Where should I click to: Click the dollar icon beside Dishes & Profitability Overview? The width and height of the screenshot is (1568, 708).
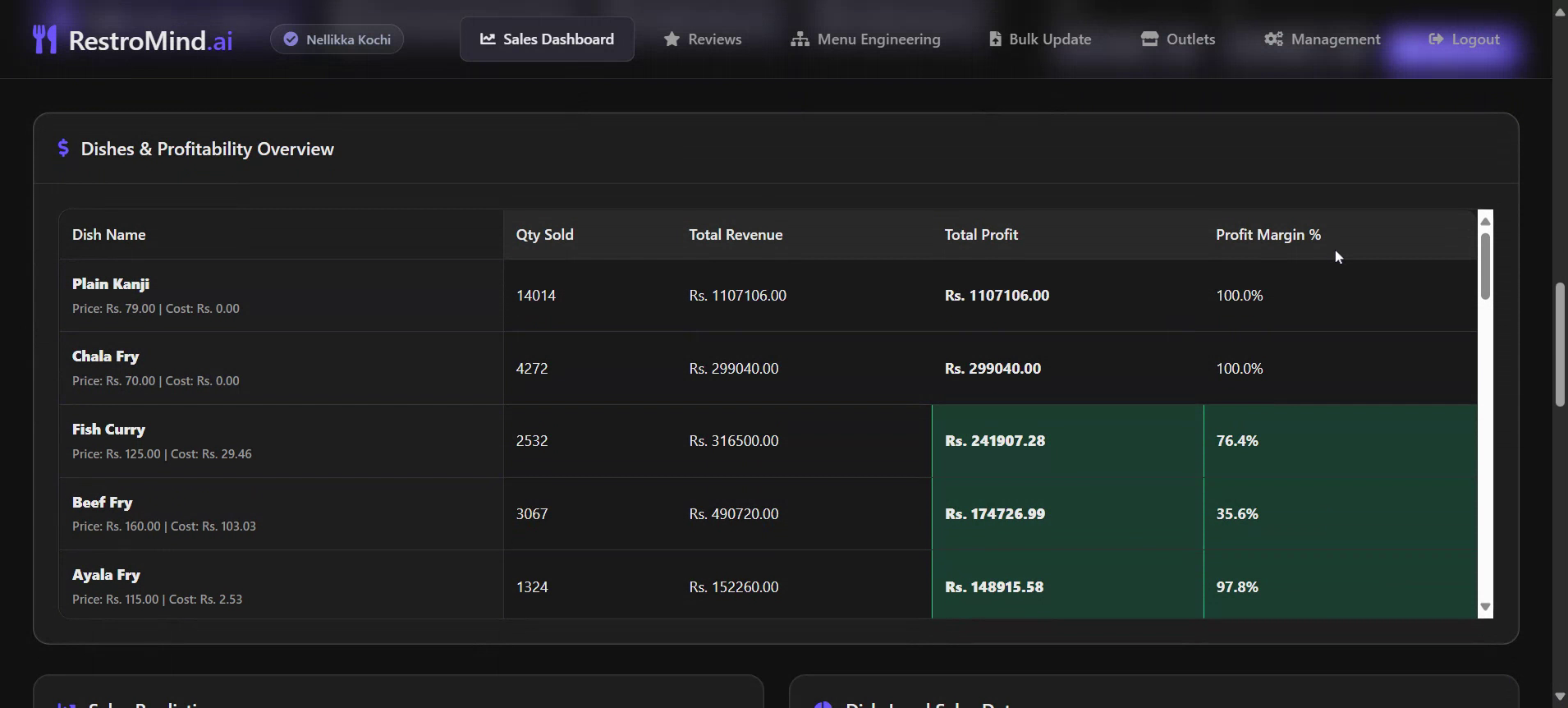pos(63,148)
